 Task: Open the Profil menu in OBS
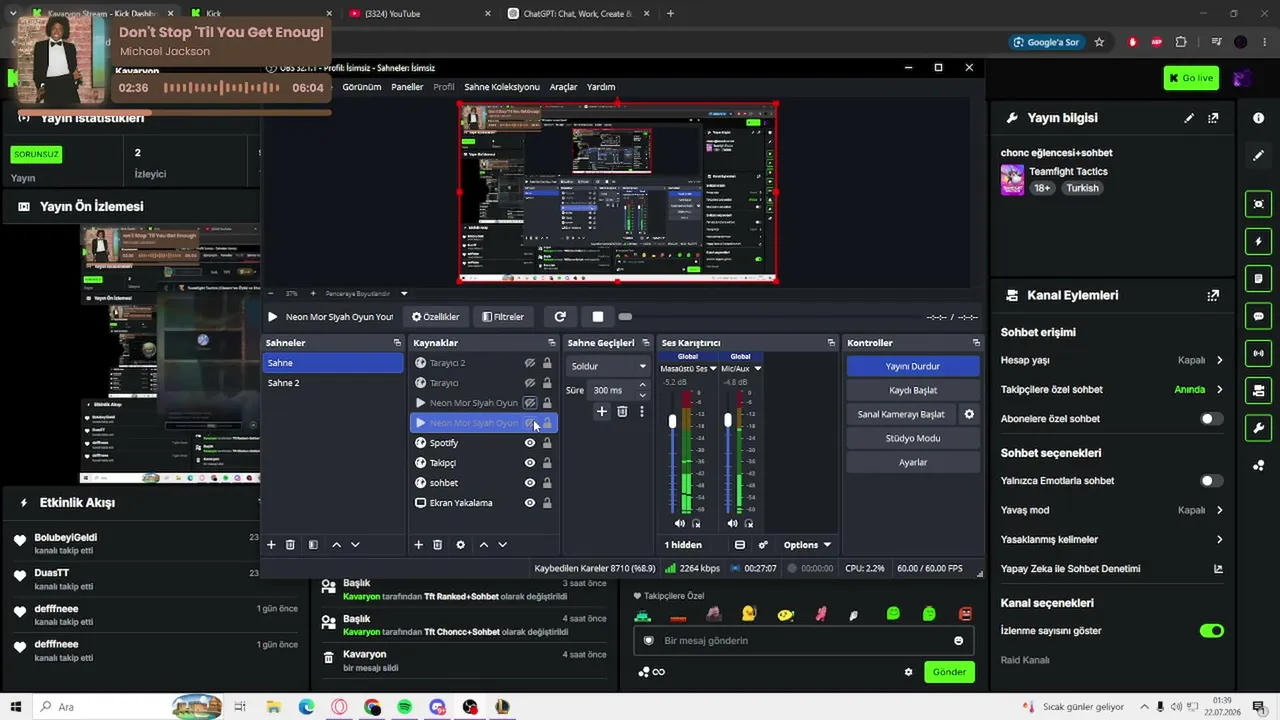(443, 87)
